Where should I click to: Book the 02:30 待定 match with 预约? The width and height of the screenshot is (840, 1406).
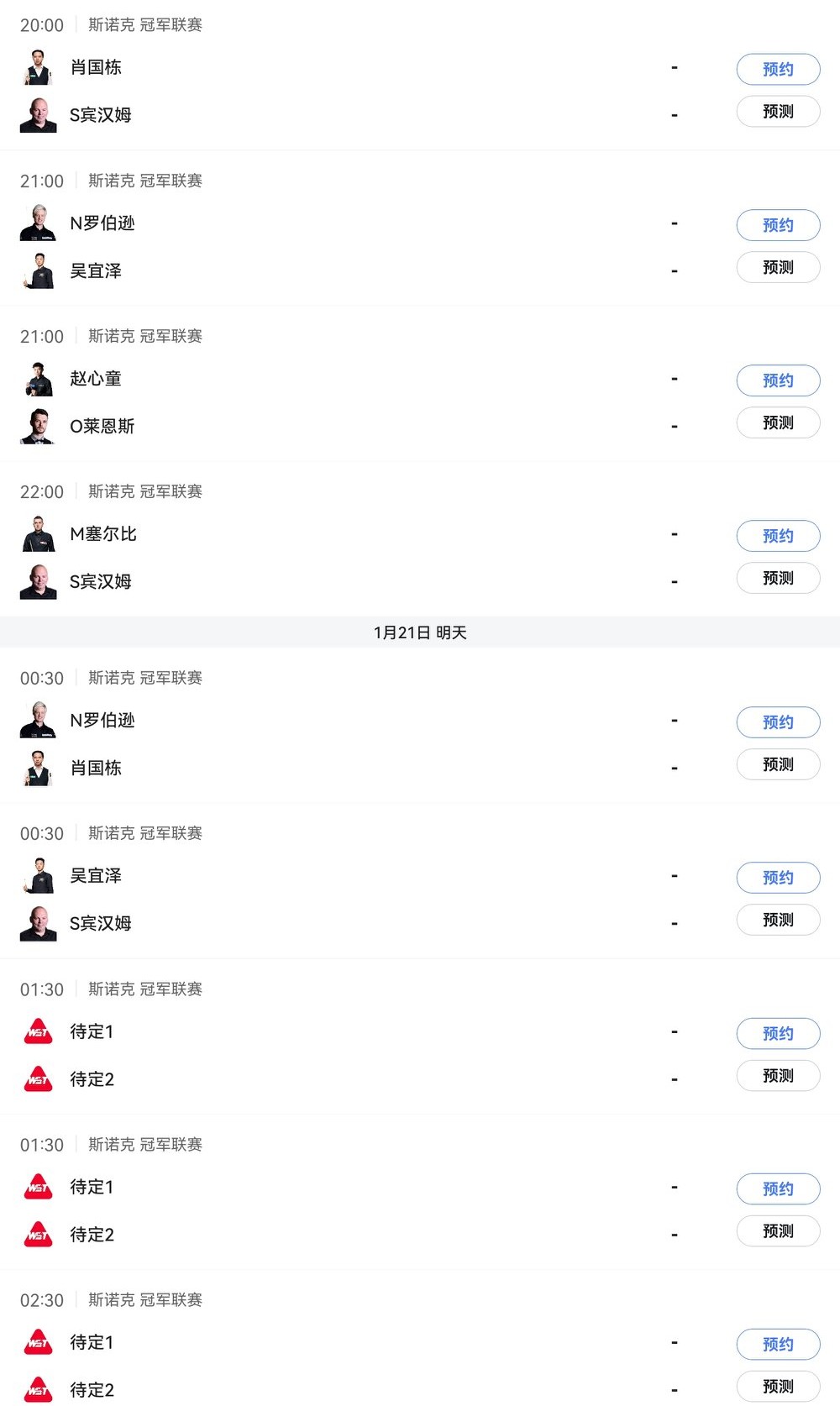778,1344
